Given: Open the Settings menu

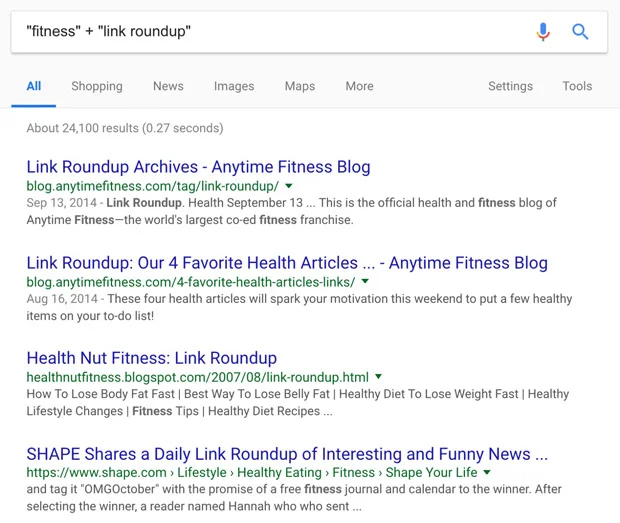Looking at the screenshot, I should (x=510, y=86).
